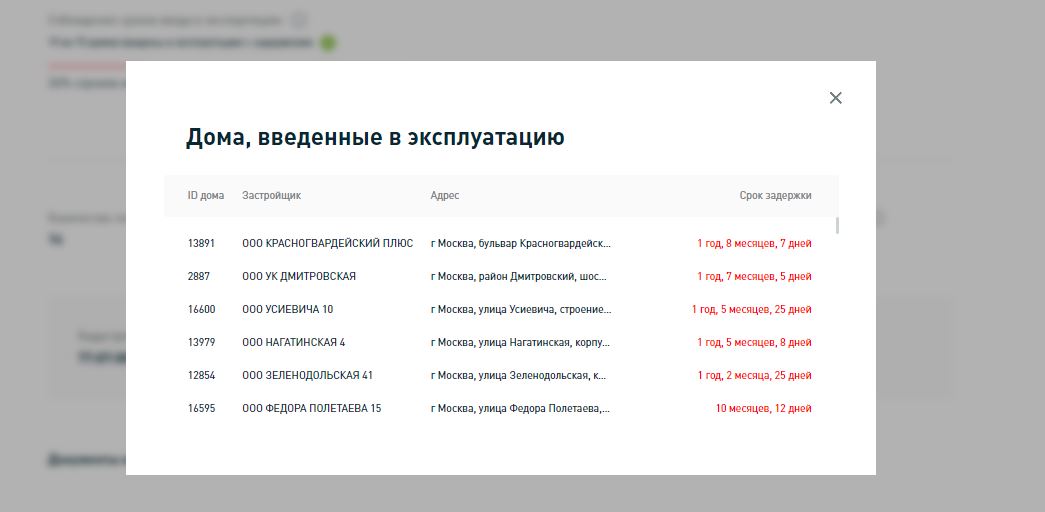Click the 'Адрес' column header

[x=445, y=196]
